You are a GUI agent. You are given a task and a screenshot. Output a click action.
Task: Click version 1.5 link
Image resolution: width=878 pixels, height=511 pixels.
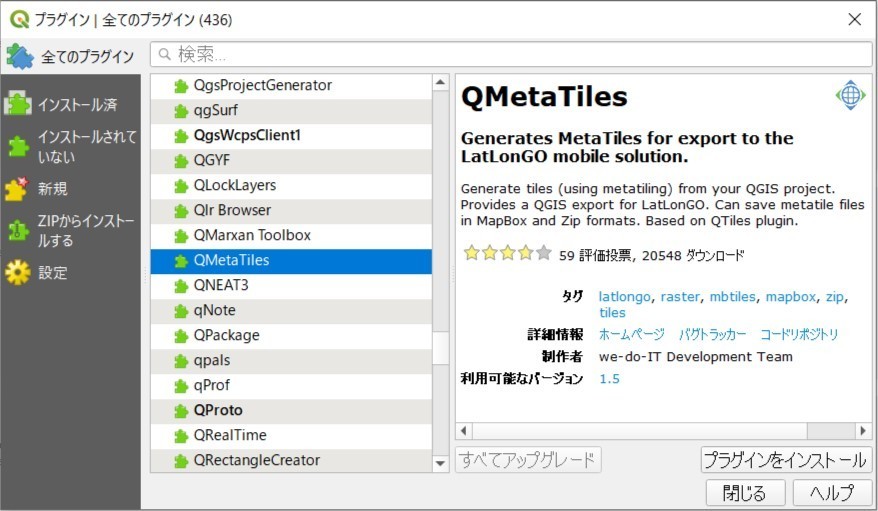(x=609, y=379)
